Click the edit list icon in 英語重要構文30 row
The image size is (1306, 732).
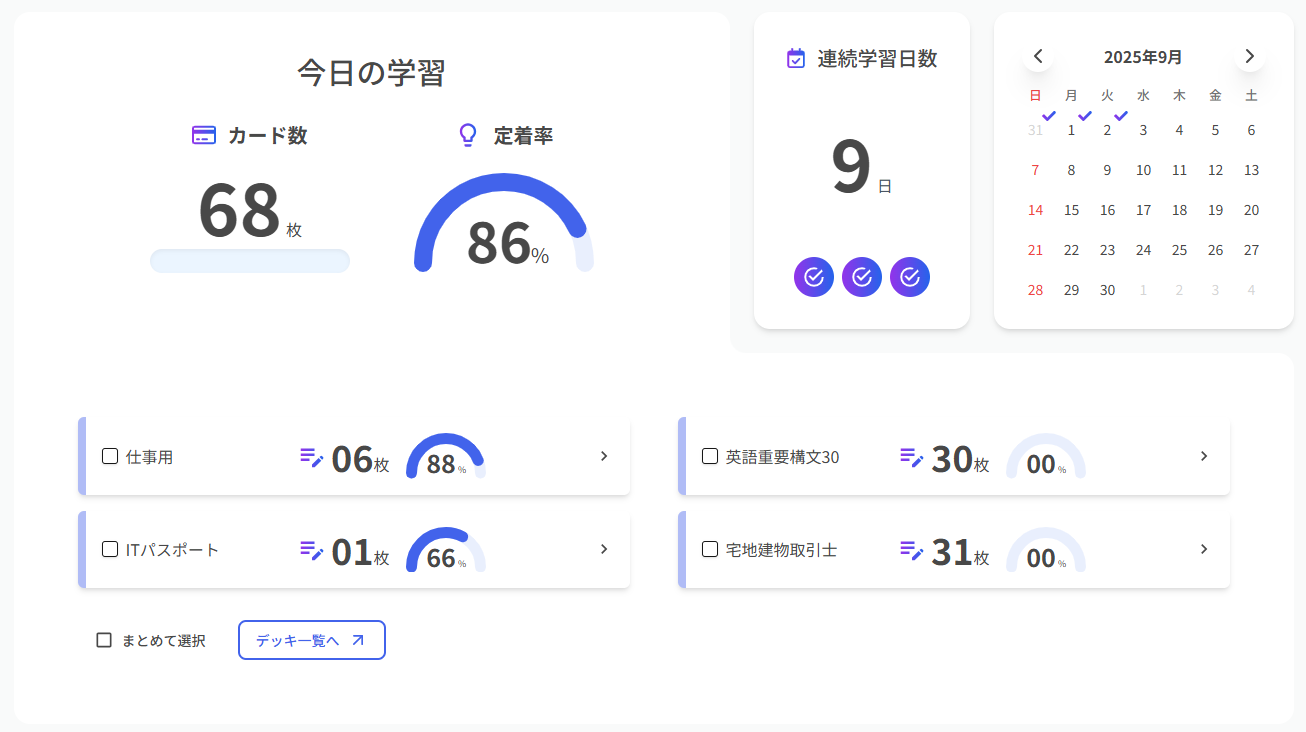[x=912, y=457]
